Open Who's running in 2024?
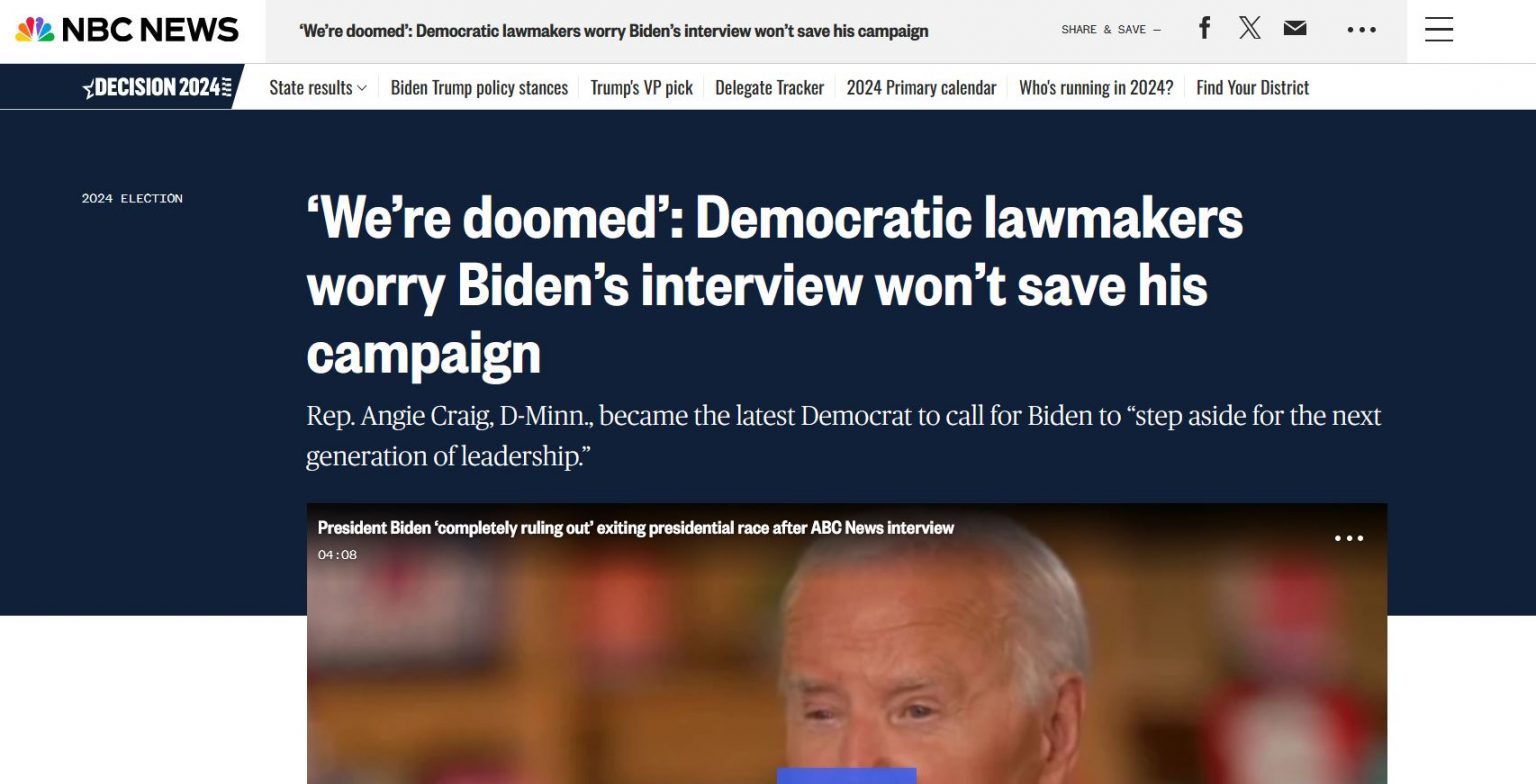Viewport: 1536px width, 784px height. 1096,88
